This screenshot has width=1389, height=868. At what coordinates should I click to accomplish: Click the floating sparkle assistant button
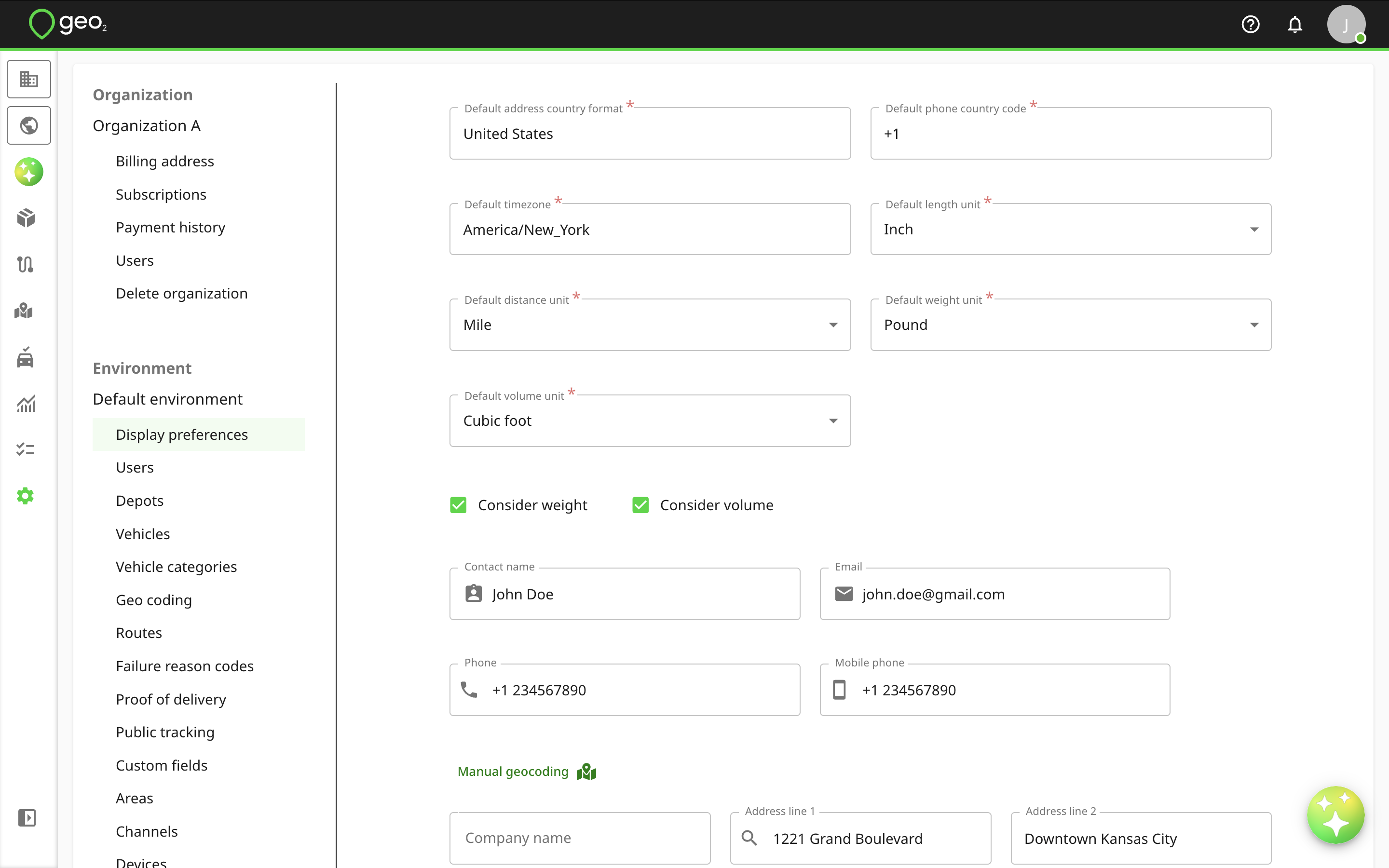(x=1335, y=814)
